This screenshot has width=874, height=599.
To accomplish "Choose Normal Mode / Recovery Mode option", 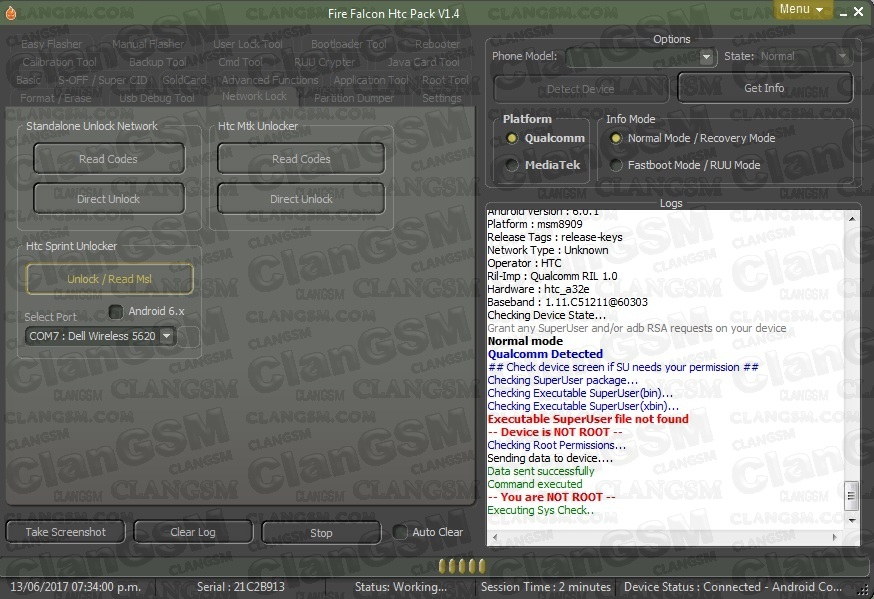I will click(616, 138).
